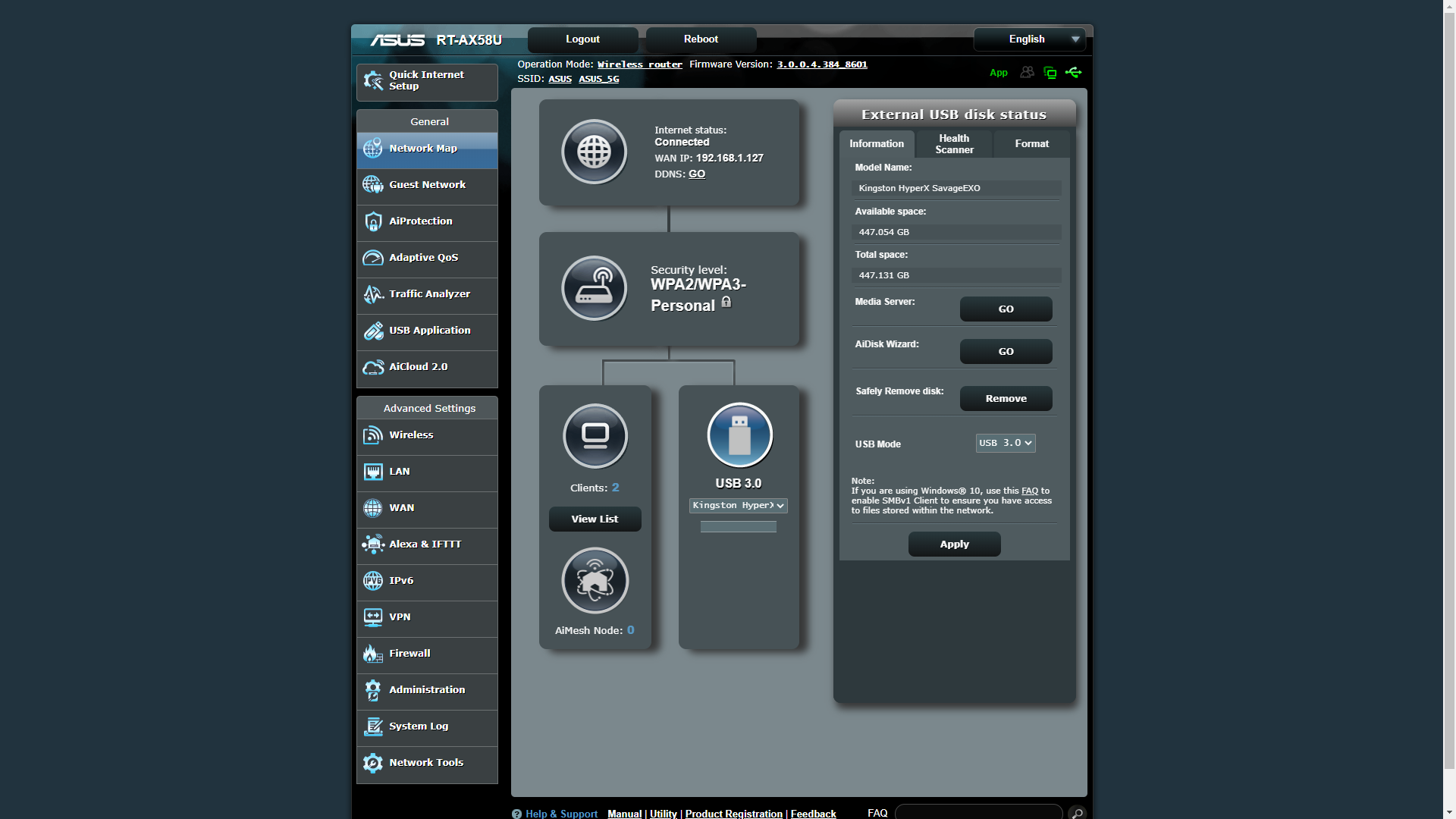Click the AiMesh Node icon
Screen dimensions: 1456x819
point(595,581)
